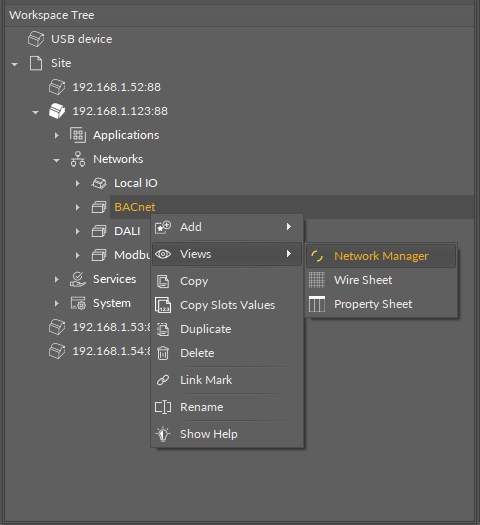Click the Delete trash icon
This screenshot has height=525, width=480.
click(x=163, y=353)
